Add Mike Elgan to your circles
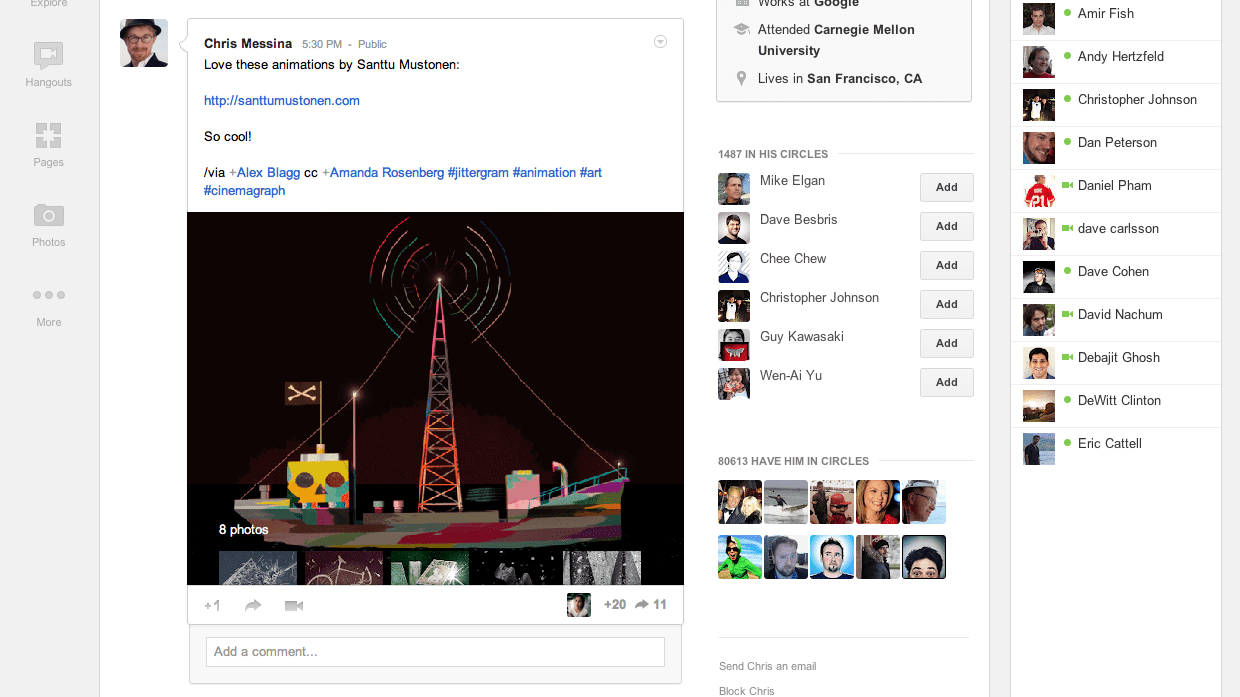The width and height of the screenshot is (1240, 697). click(x=946, y=187)
